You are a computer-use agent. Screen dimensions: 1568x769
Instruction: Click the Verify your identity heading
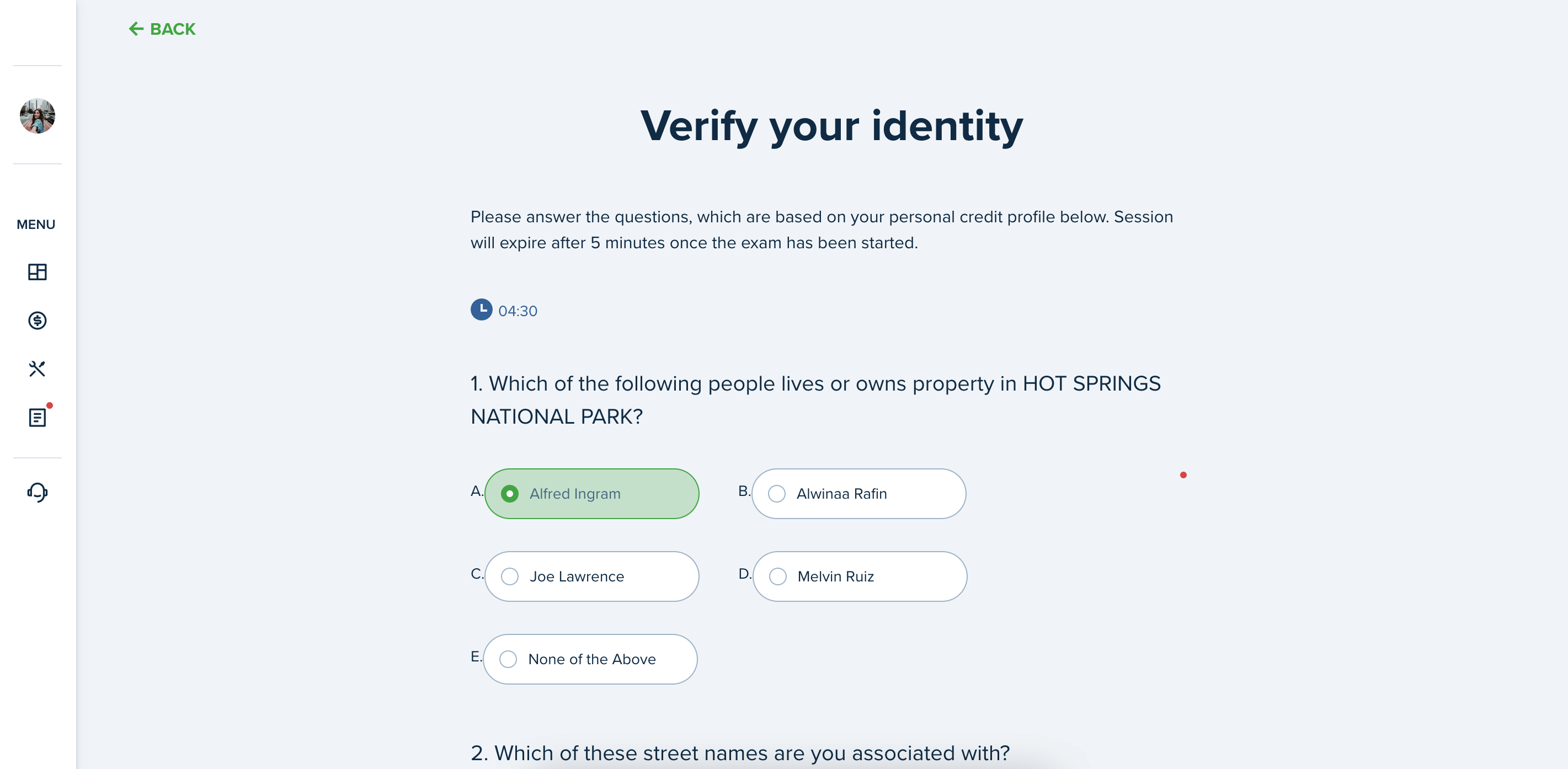831,126
